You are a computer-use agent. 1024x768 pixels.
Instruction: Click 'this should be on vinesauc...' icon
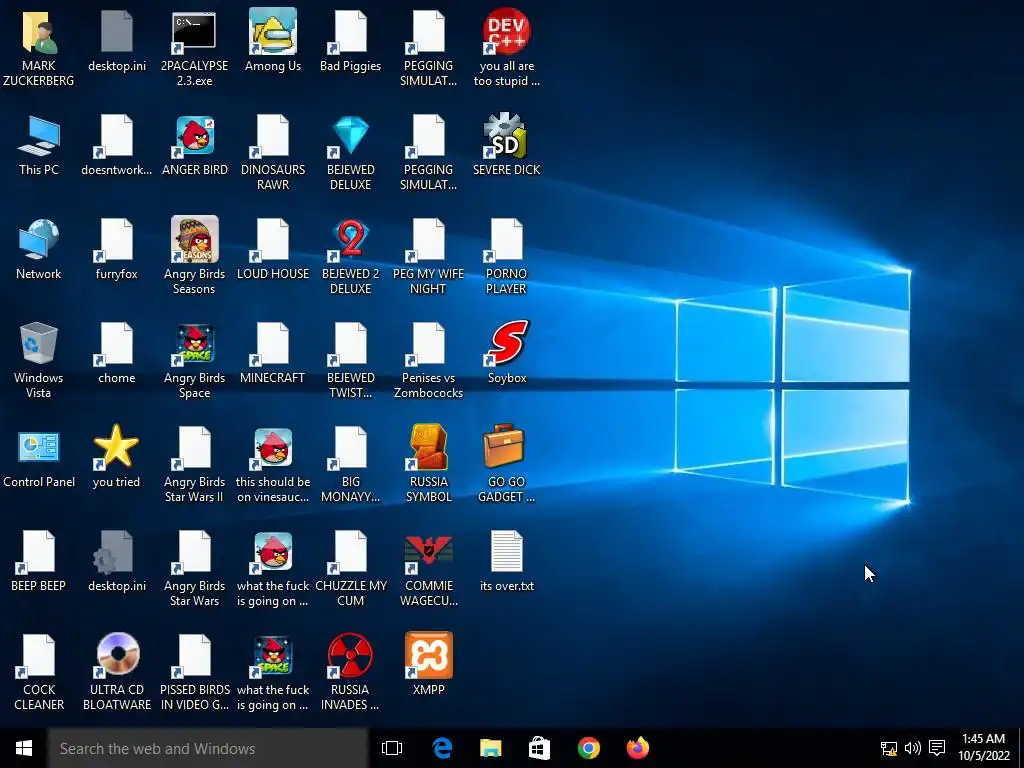pos(272,447)
